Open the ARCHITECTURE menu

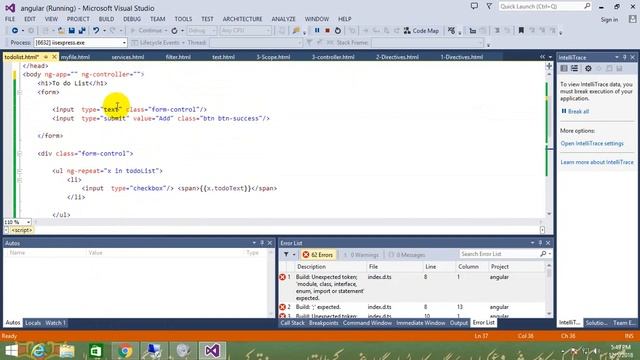pos(242,19)
